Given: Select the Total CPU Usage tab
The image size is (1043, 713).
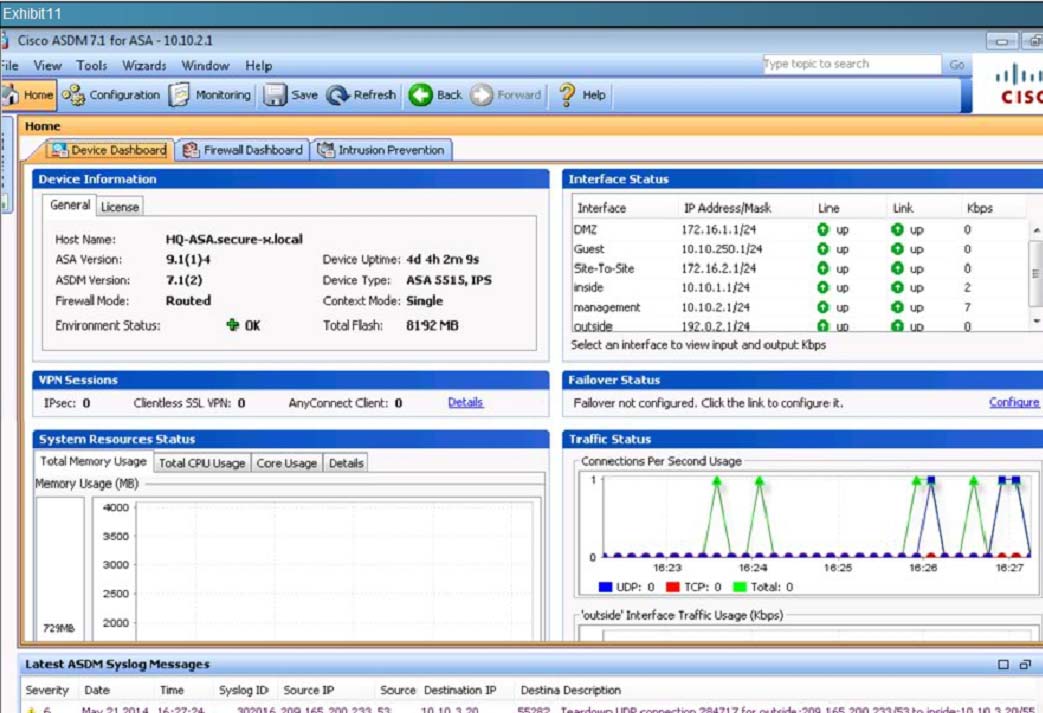Looking at the screenshot, I should [x=202, y=463].
